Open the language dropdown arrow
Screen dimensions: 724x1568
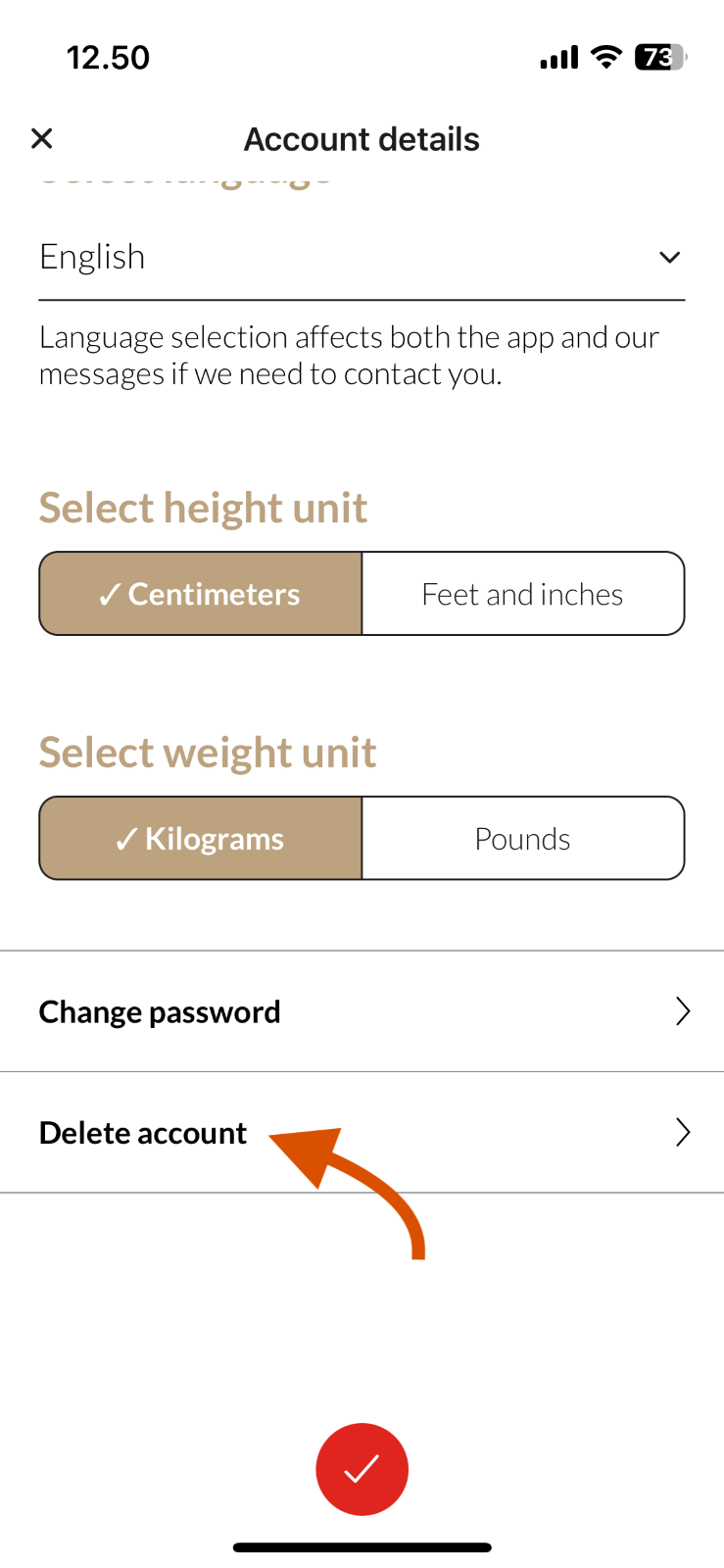point(669,257)
